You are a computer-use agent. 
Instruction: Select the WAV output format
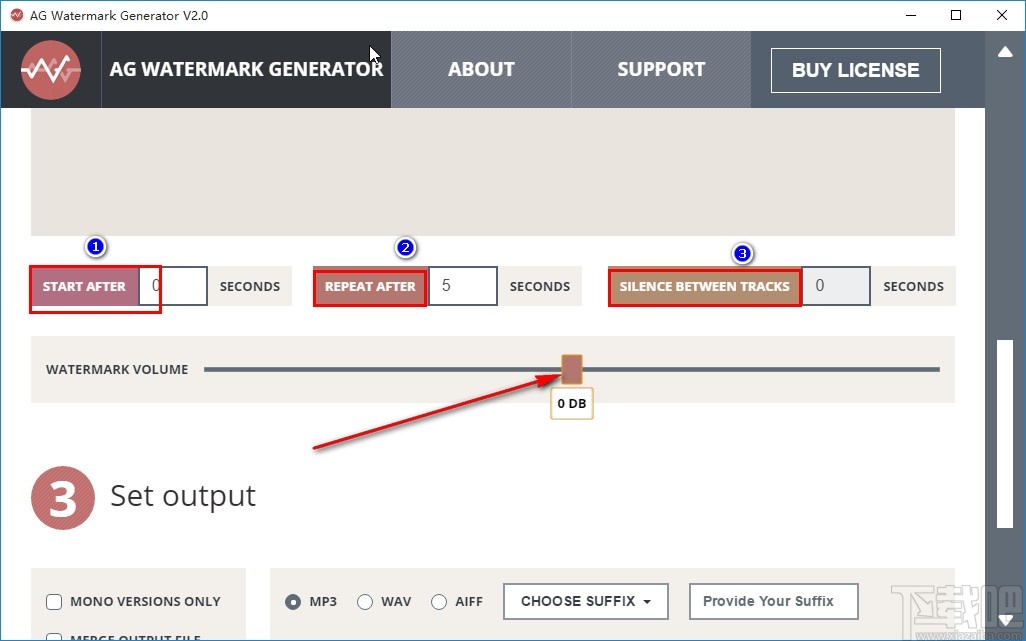coord(365,602)
